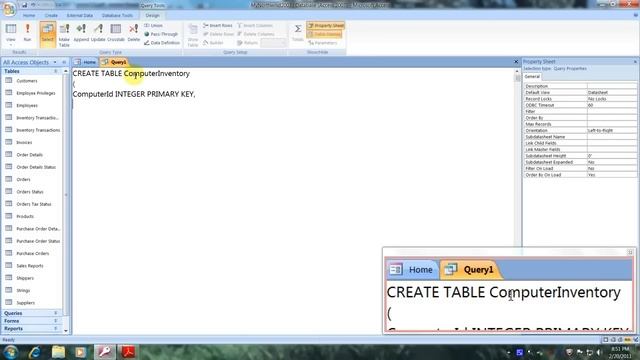640x360 pixels.
Task: Click the Union query button
Action: (153, 25)
